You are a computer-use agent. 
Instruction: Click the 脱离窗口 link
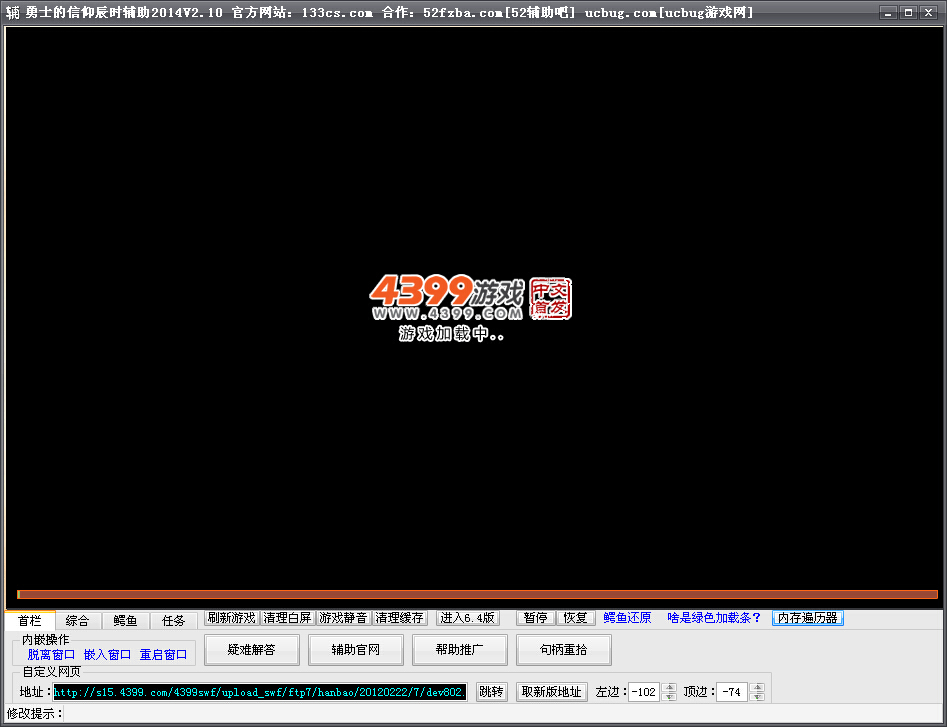[51, 655]
